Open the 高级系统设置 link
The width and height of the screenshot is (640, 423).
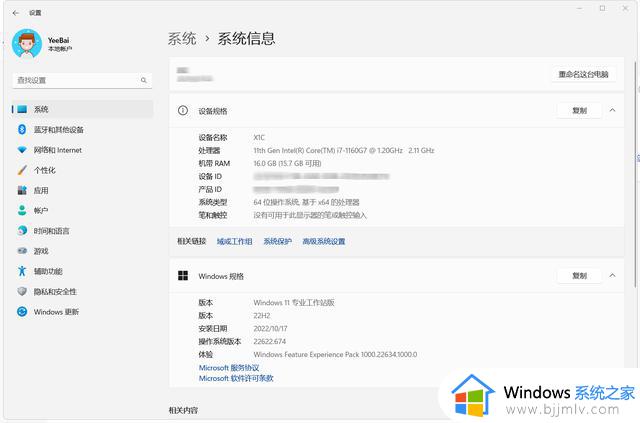(x=324, y=241)
